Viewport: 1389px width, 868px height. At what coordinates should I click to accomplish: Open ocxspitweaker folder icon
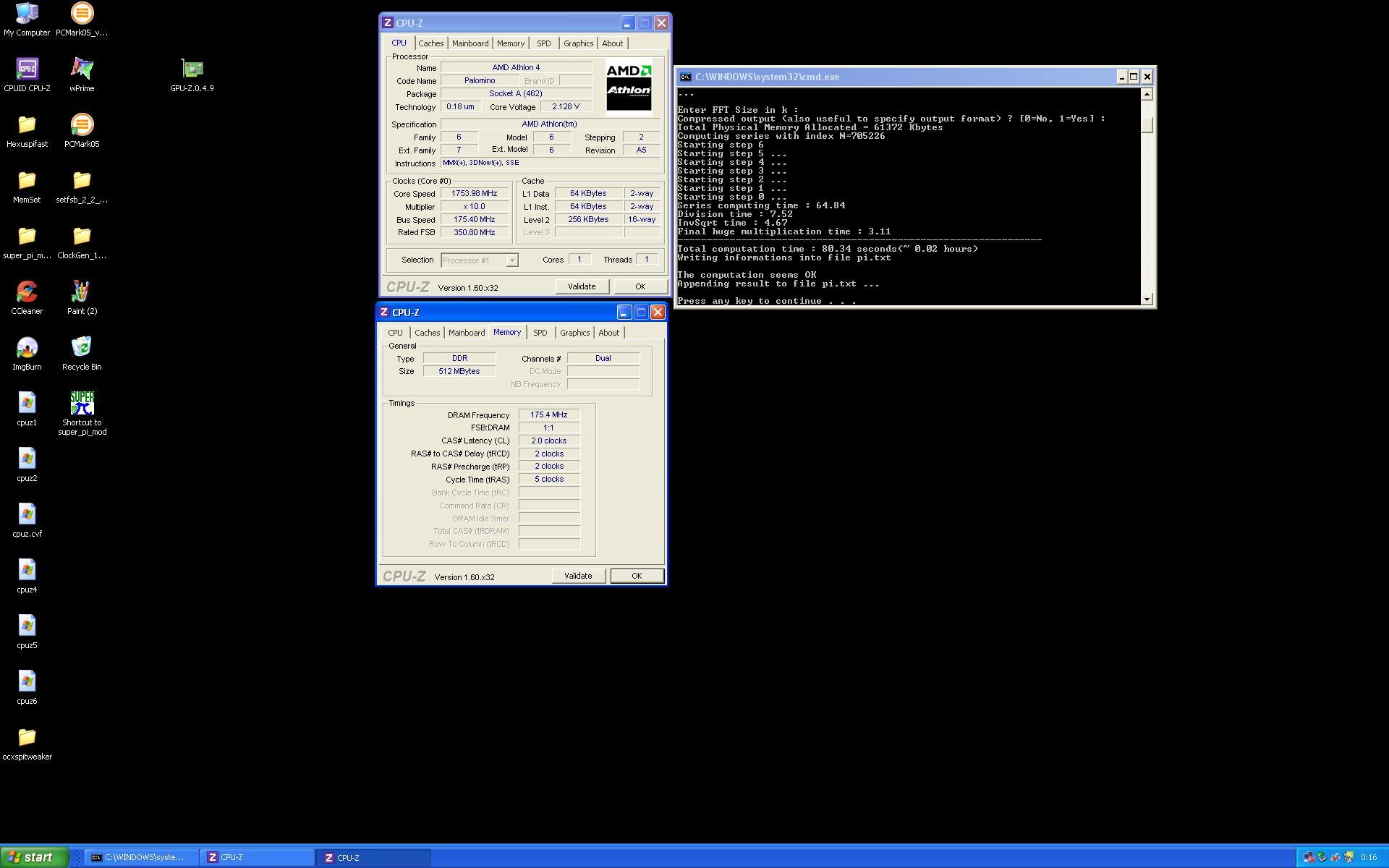point(27,744)
